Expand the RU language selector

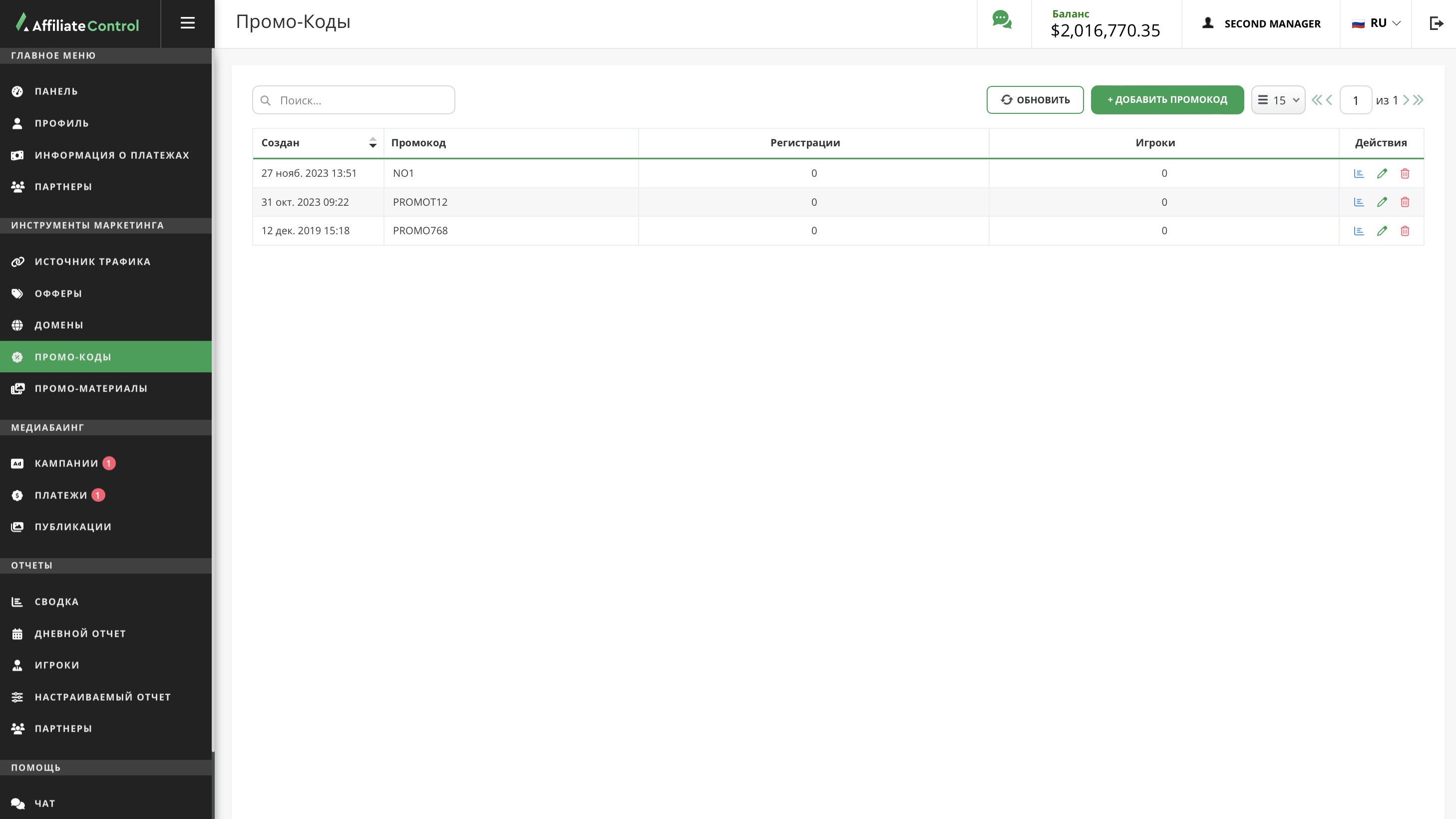[1376, 23]
